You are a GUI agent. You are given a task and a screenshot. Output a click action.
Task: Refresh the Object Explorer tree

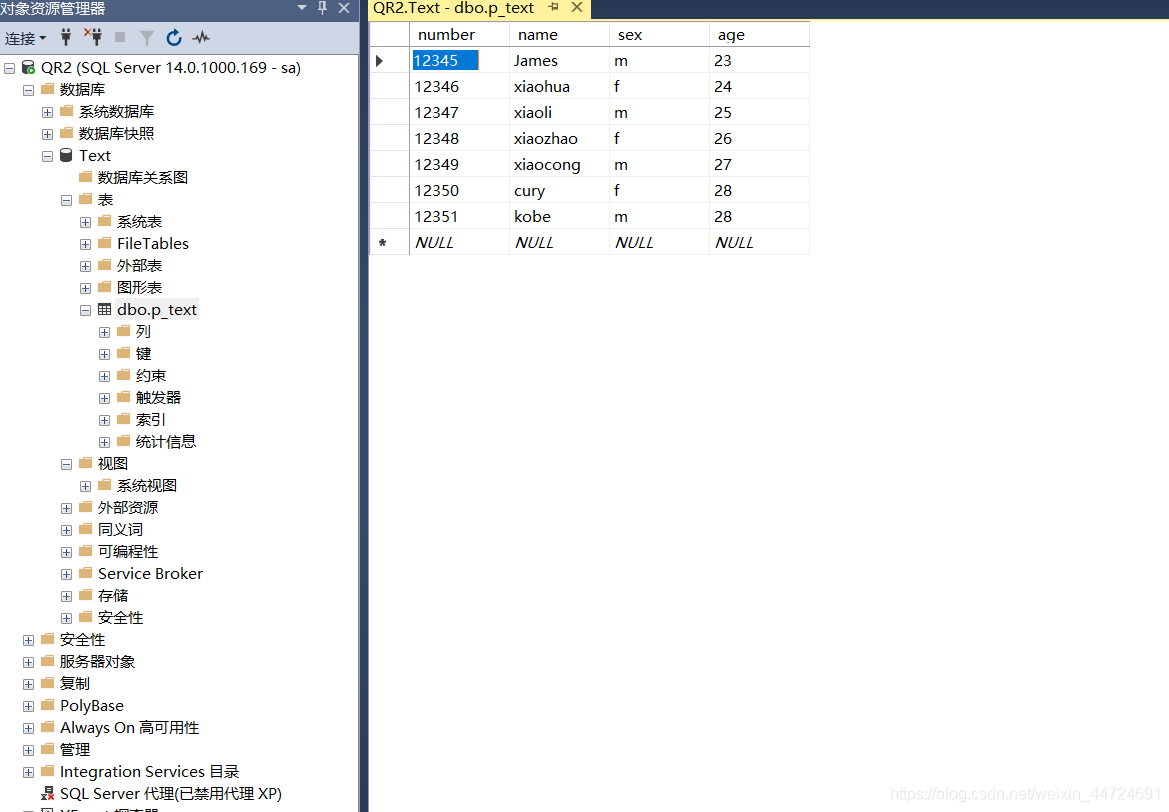(172, 38)
